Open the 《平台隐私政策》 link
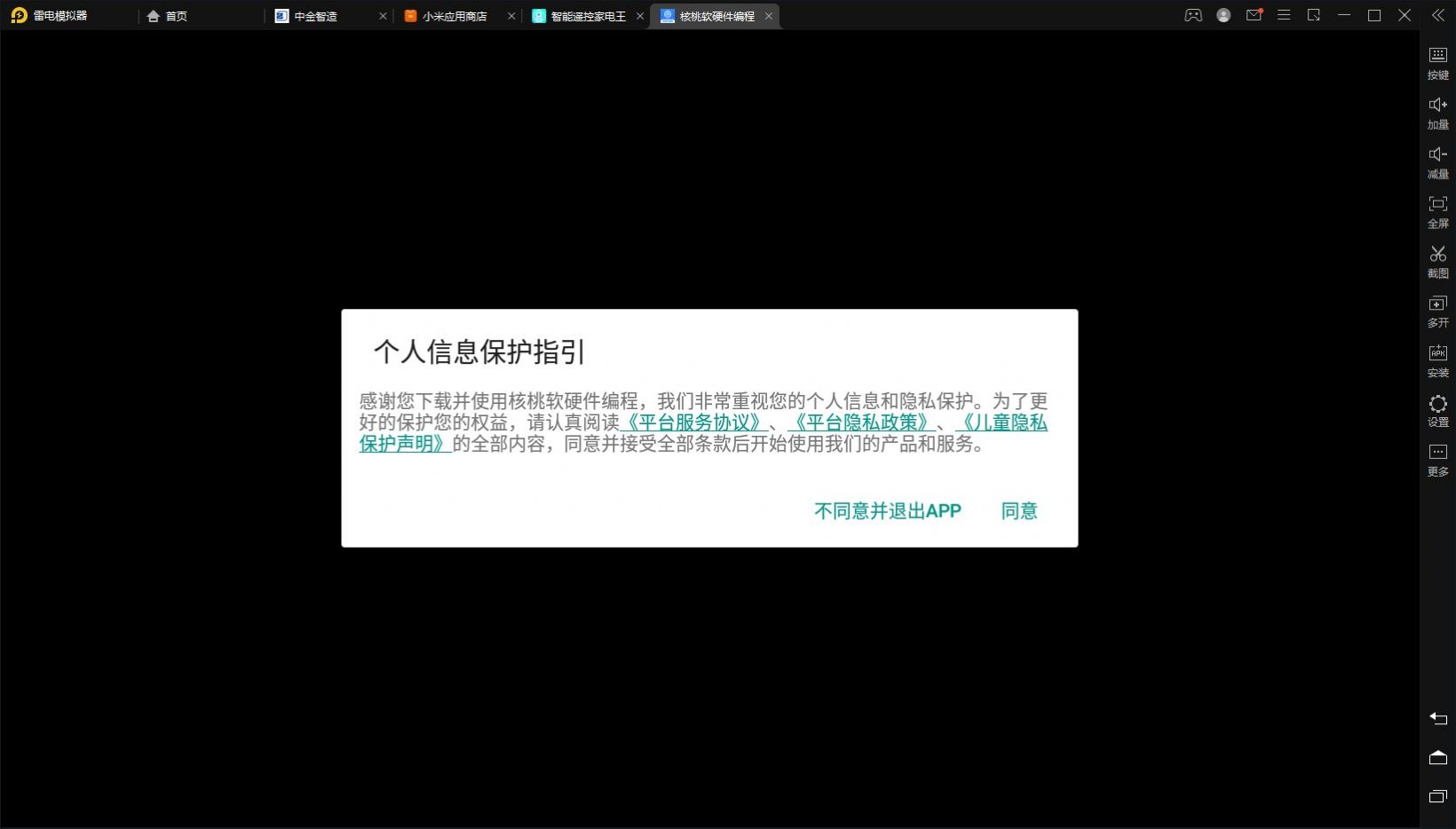The height and width of the screenshot is (829, 1456). point(862,422)
